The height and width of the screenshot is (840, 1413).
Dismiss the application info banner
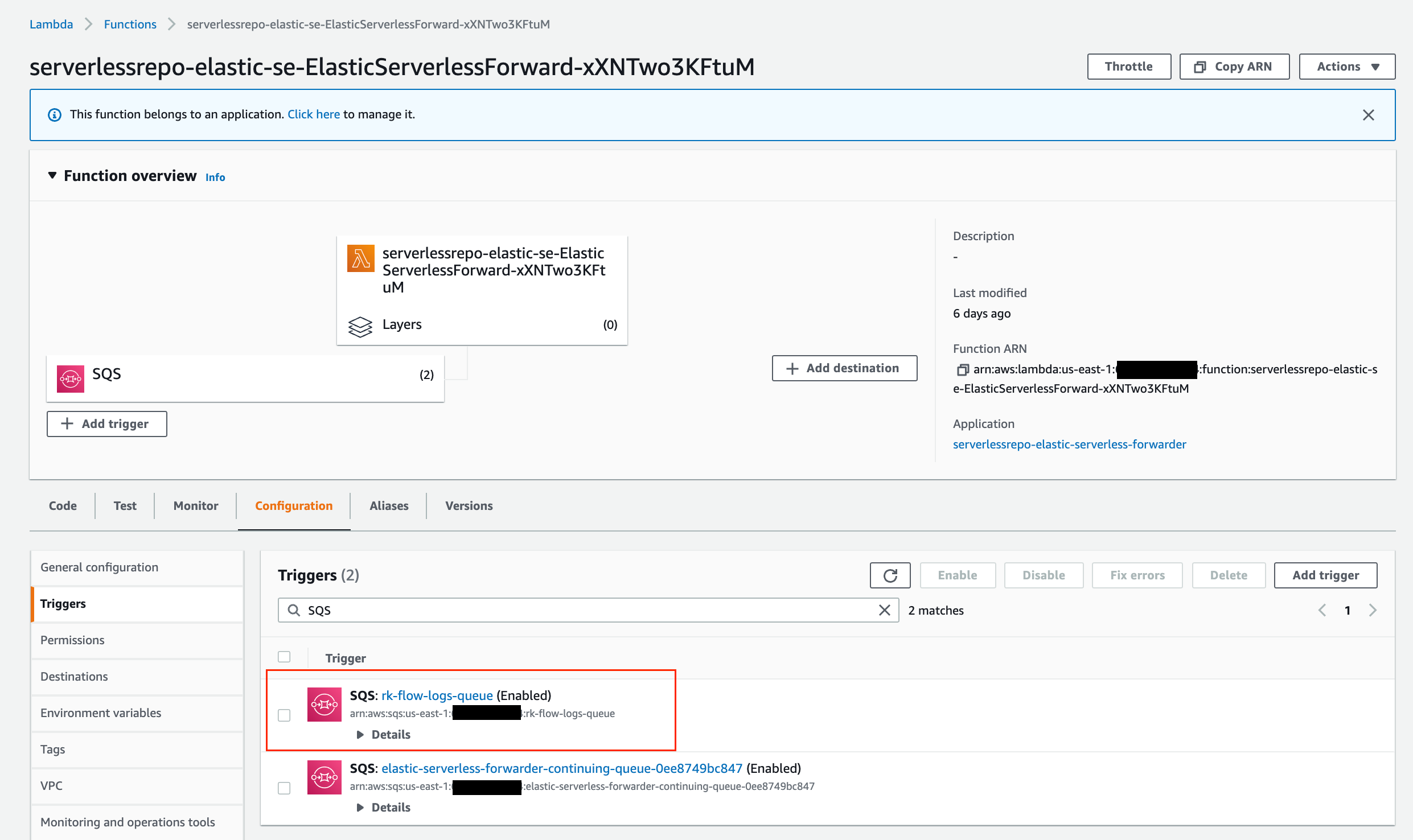pyautogui.click(x=1369, y=115)
